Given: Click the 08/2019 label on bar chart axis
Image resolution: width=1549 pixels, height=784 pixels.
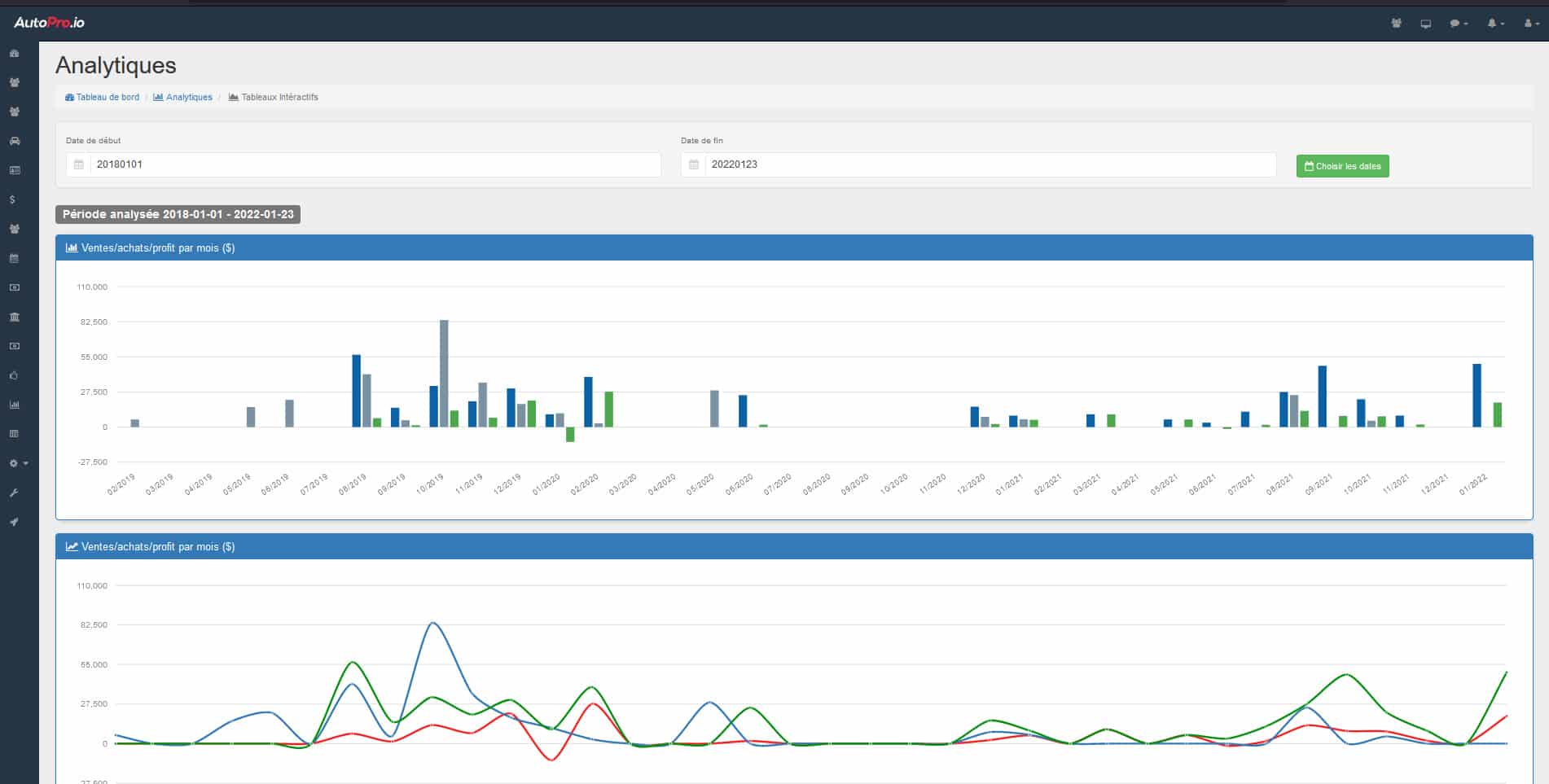Looking at the screenshot, I should point(353,484).
